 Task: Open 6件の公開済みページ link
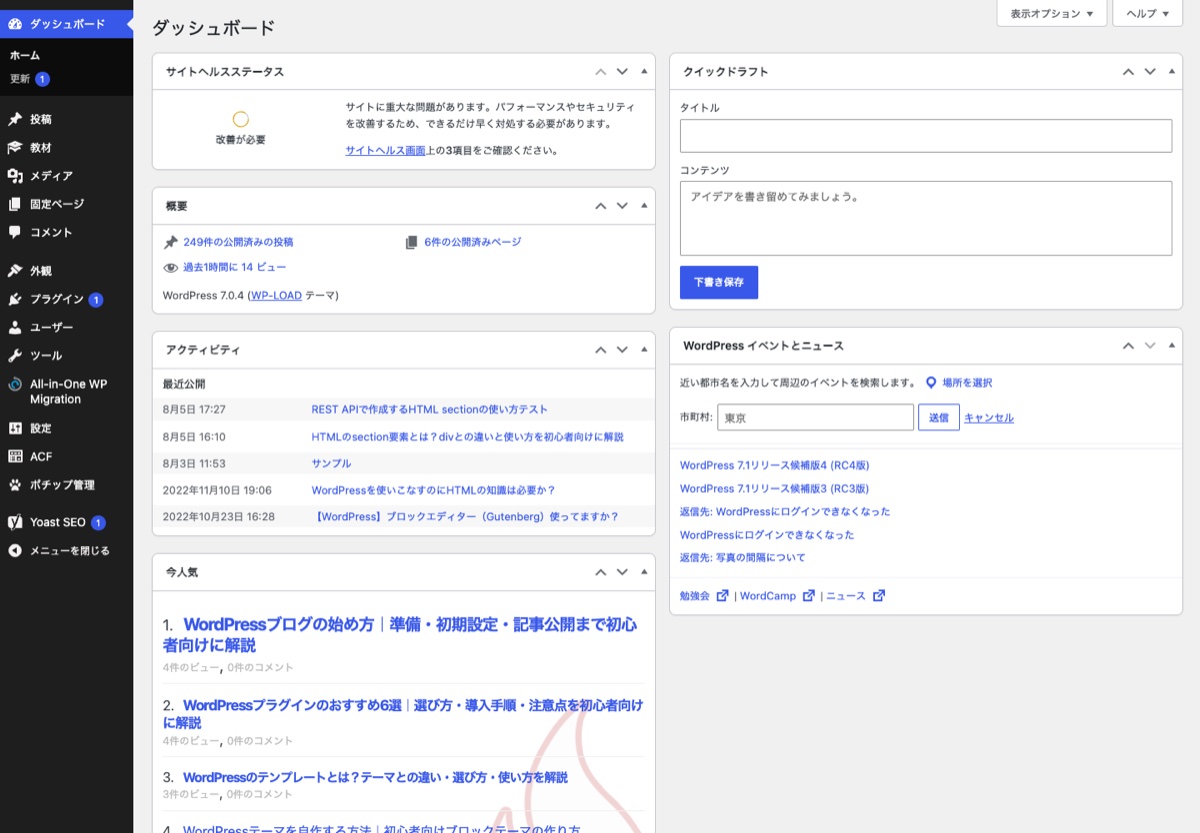pos(472,242)
